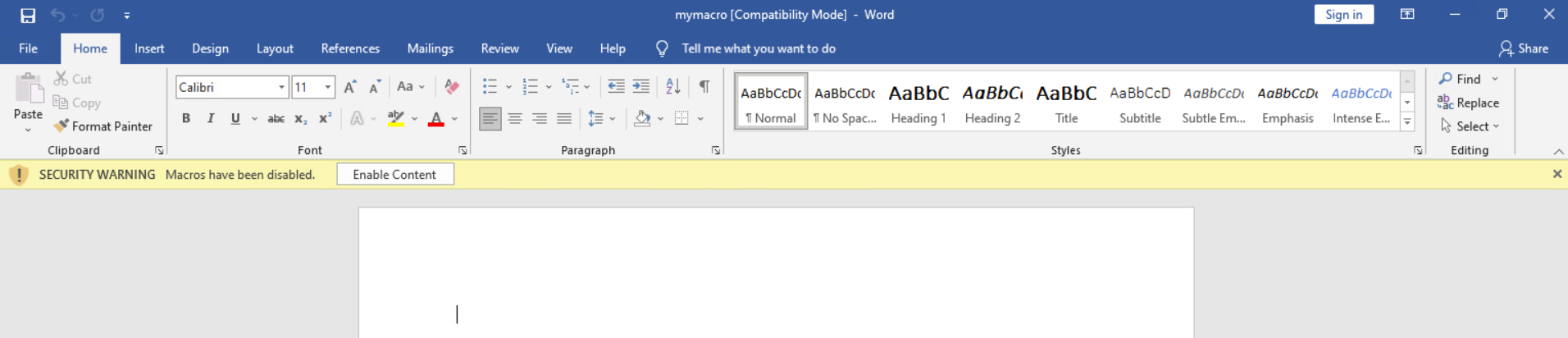Click the Increase Indent icon
1568x338 pixels.
(x=641, y=87)
